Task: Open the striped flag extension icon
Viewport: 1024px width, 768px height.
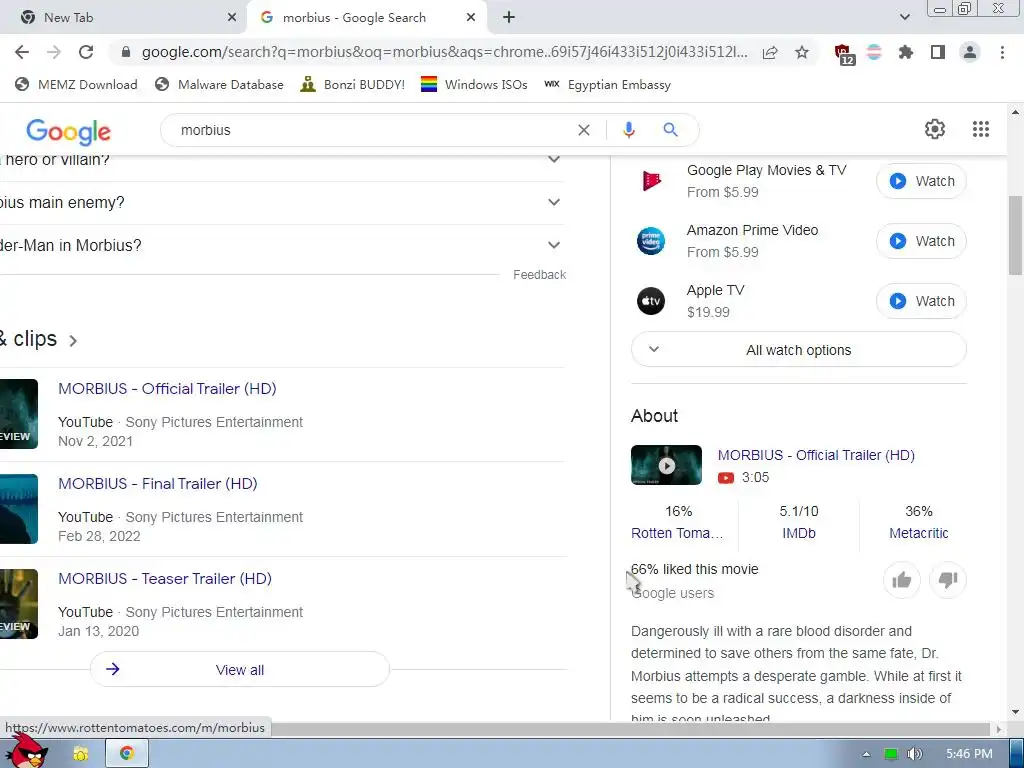Action: 874,52
